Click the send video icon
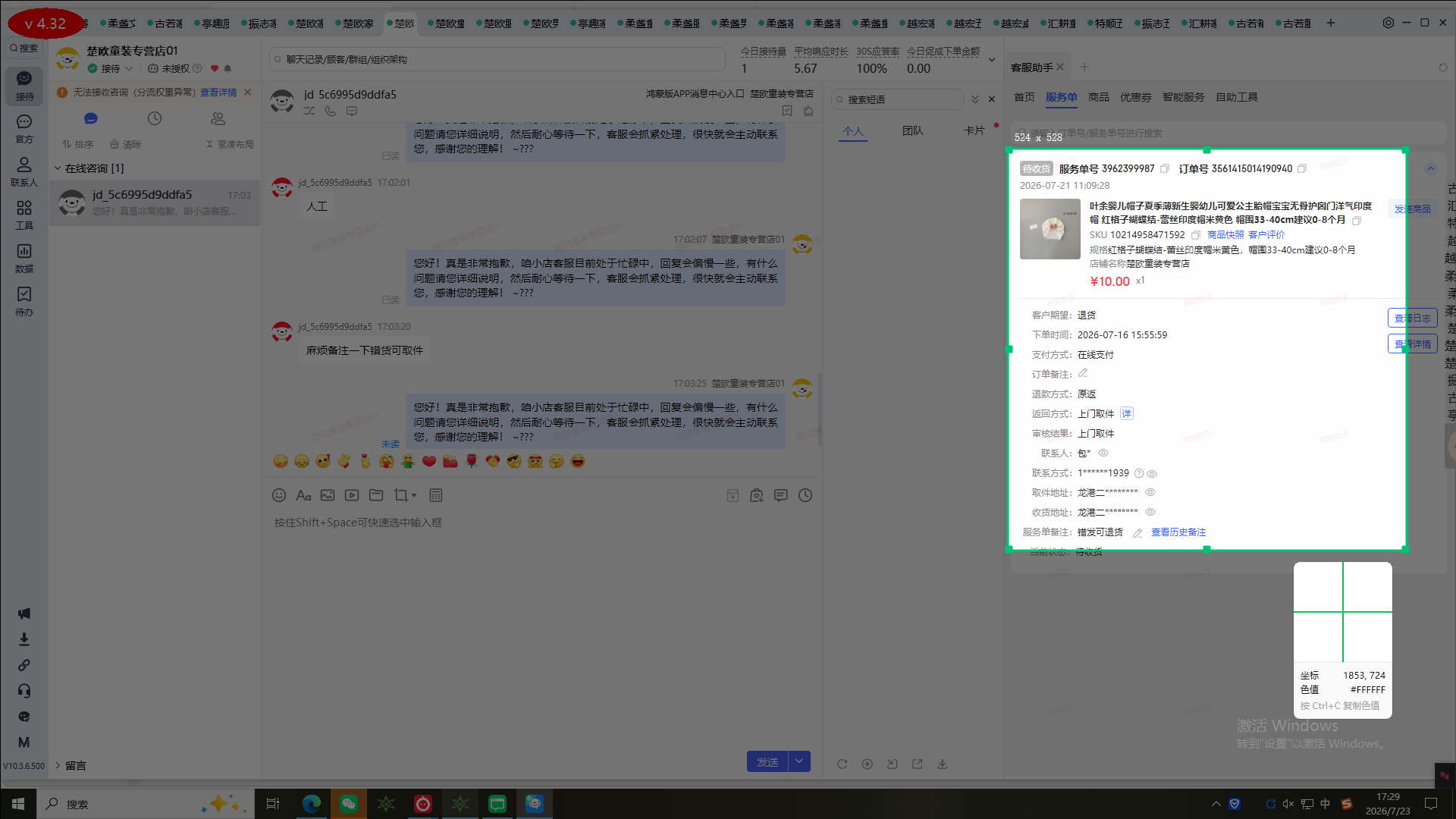1456x819 pixels. tap(352, 495)
